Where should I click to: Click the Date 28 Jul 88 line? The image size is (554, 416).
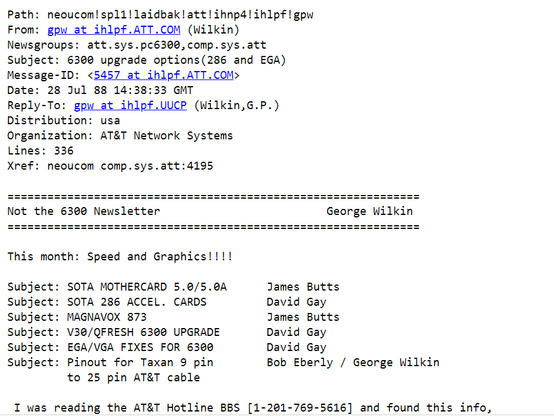click(100, 90)
